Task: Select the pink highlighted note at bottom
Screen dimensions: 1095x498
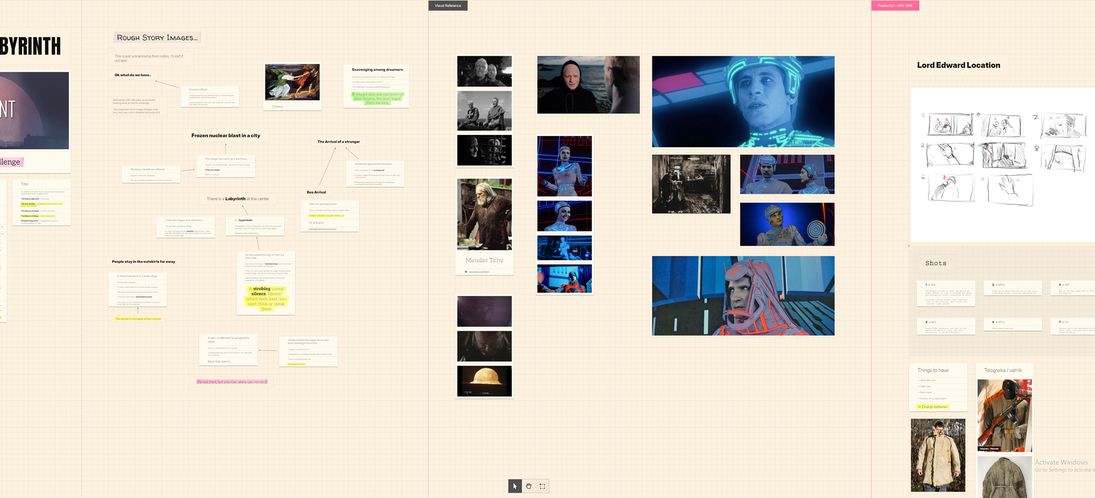Action: (232, 381)
